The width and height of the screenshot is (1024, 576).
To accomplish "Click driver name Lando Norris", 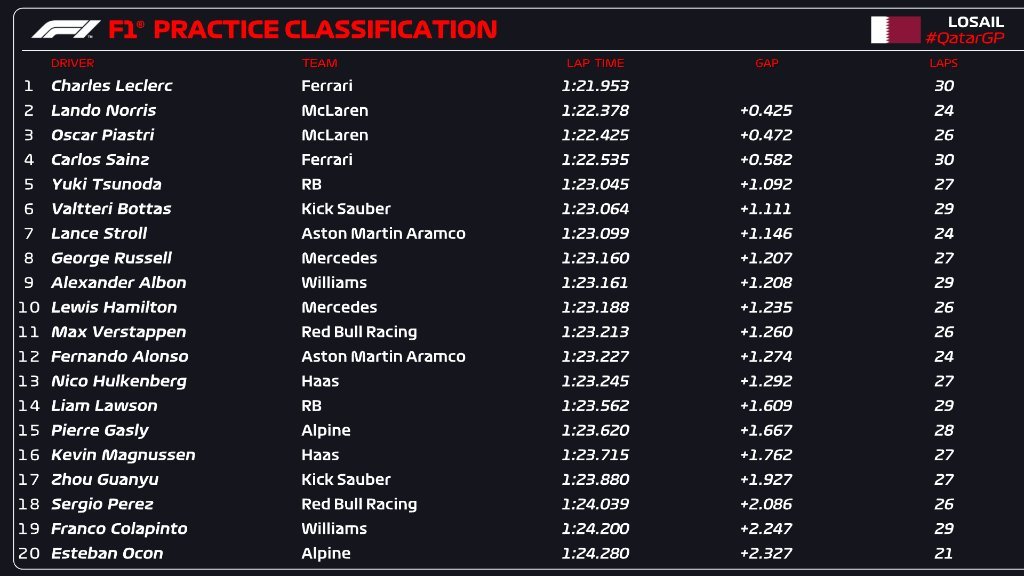I will 103,111.
